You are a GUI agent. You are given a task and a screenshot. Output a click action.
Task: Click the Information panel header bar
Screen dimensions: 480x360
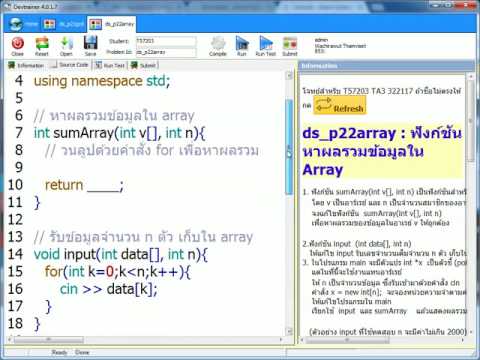(x=387, y=66)
